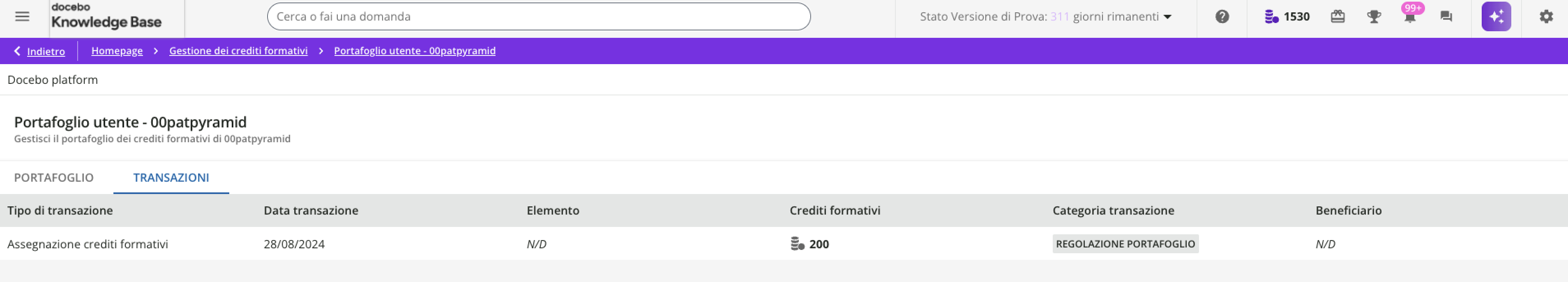Switch to the Portafoglio tab

tap(53, 177)
